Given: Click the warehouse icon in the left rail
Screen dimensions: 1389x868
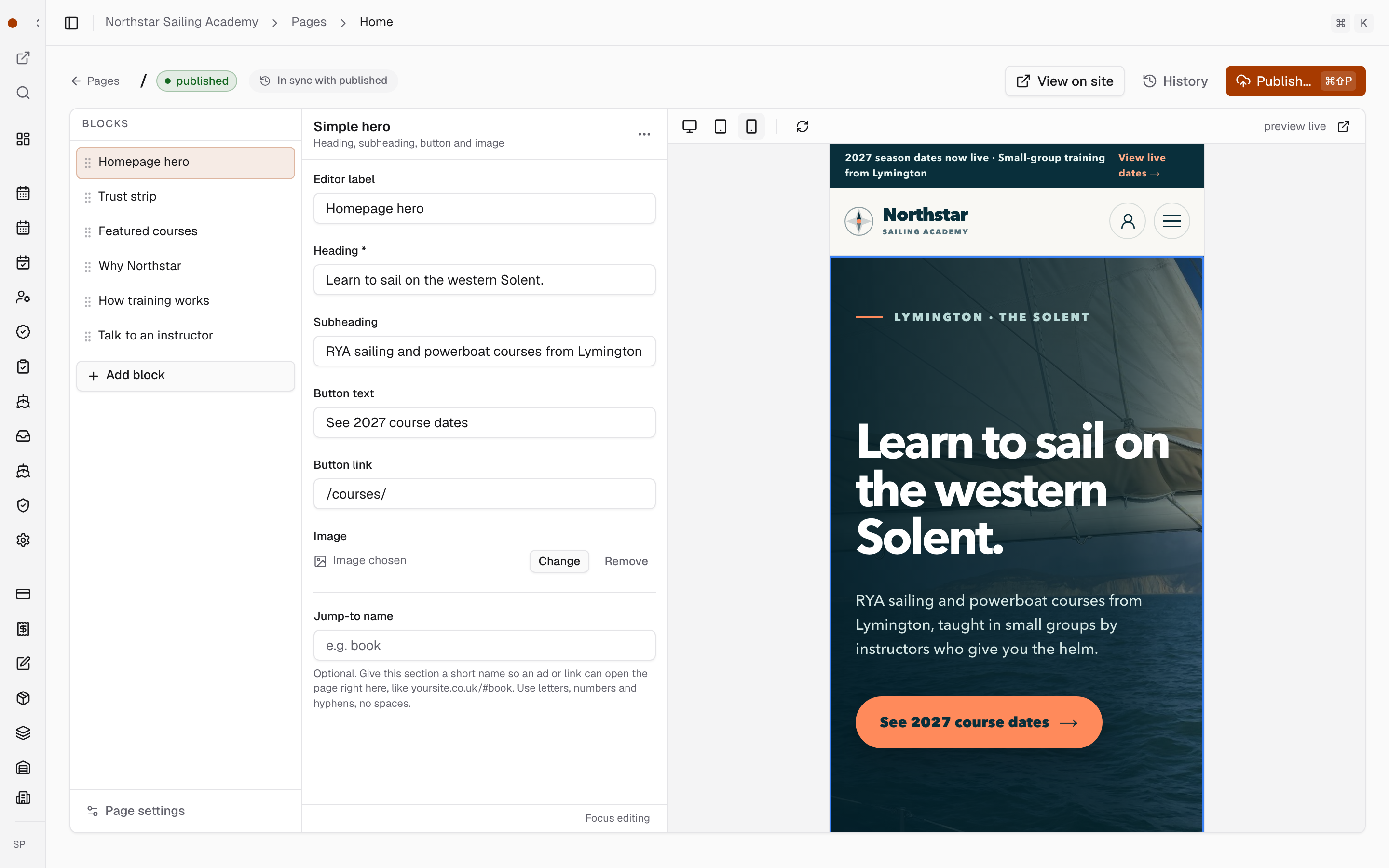Looking at the screenshot, I should pos(23,768).
